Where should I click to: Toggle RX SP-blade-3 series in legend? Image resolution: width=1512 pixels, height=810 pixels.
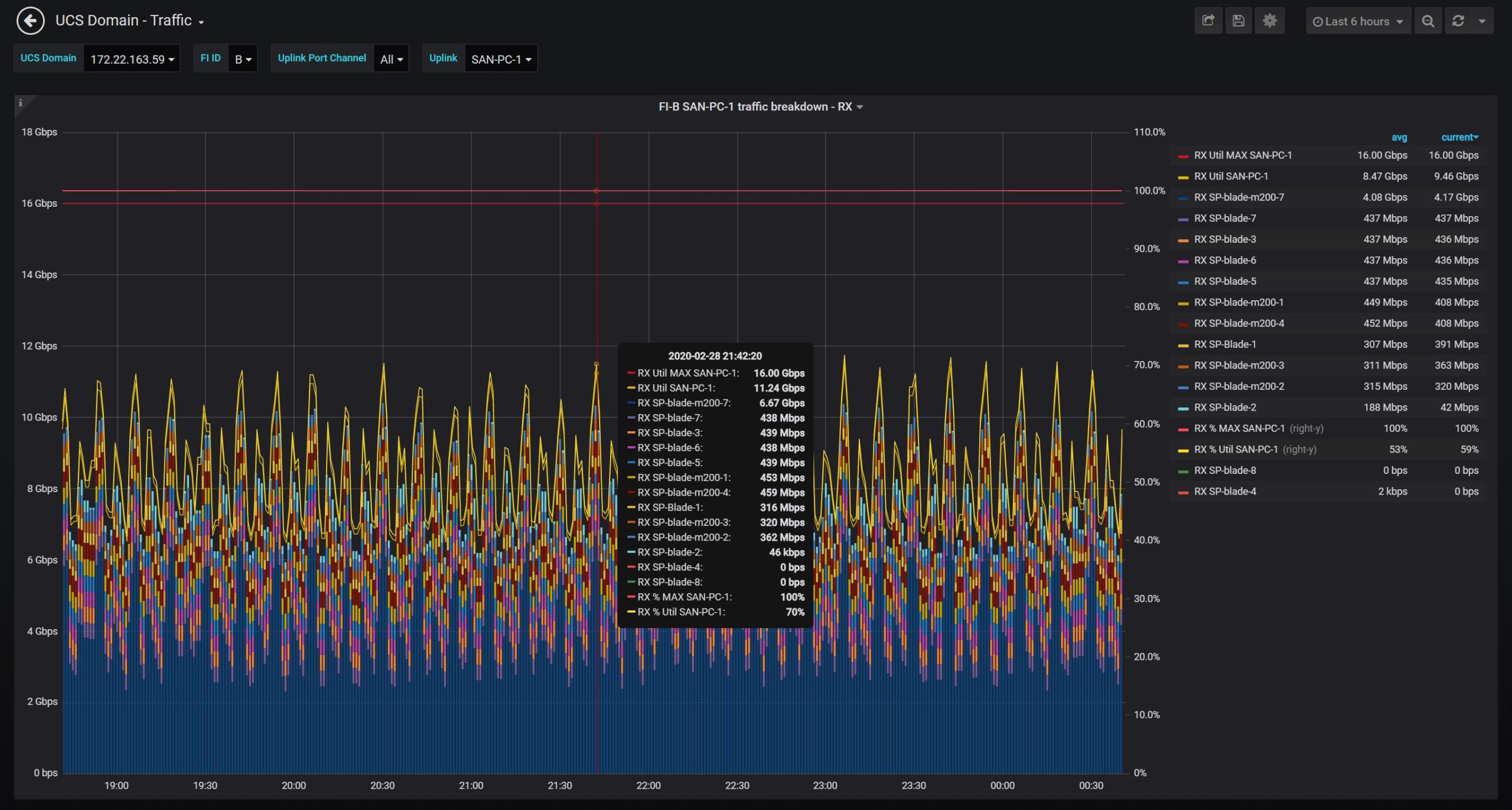[x=1225, y=239]
